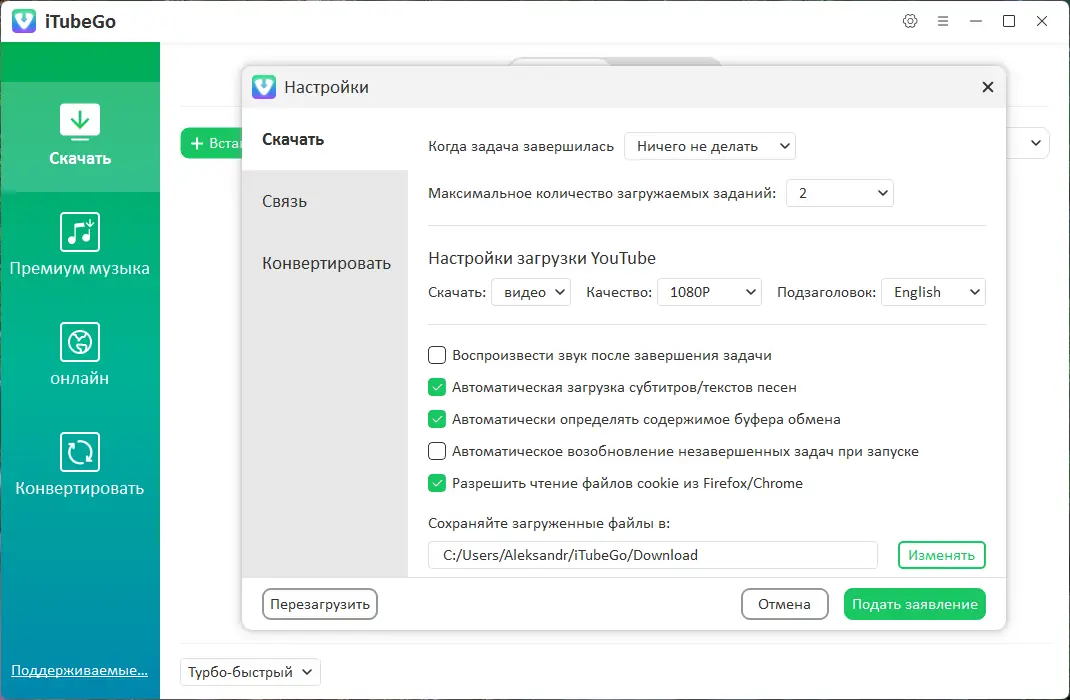Screen dimensions: 1070x700
Task: Click the Подать заявление apply button
Action: coord(913,604)
